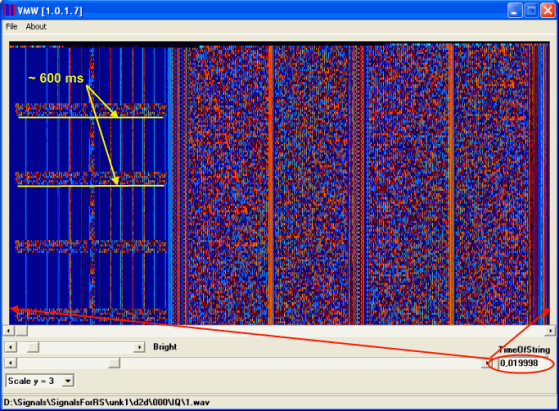Click the Bright slider track right of thumb
Screen dimensions: 559x411
(x=86, y=347)
